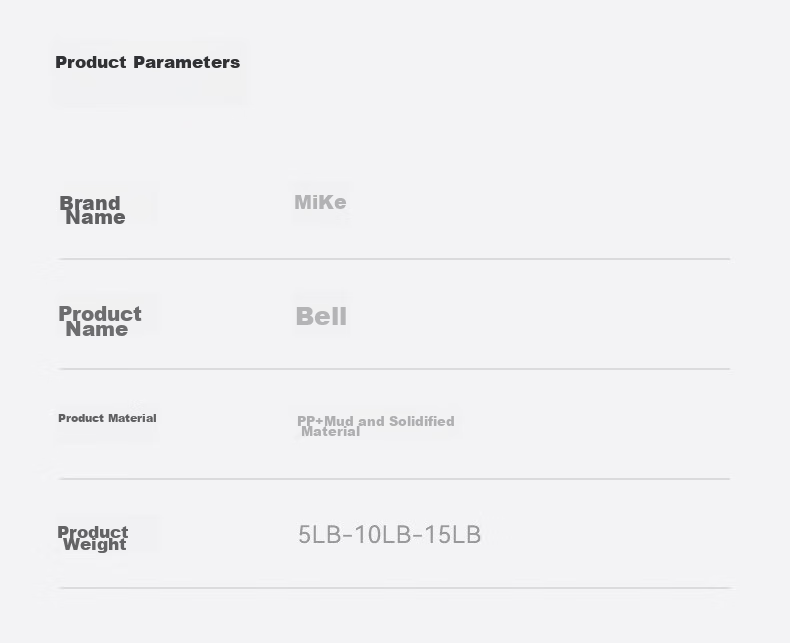Image resolution: width=790 pixels, height=643 pixels.
Task: Click the divider below Product Weight row
Action: pos(394,588)
